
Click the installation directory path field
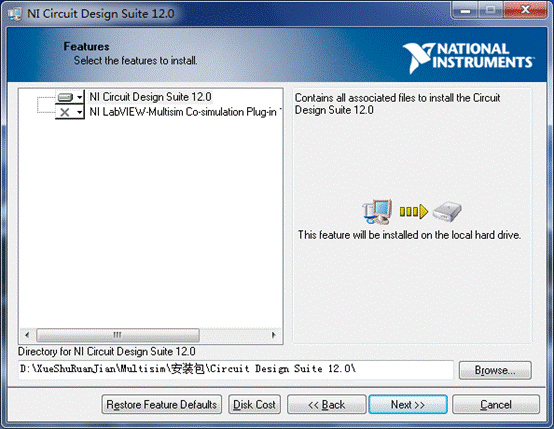[236, 370]
